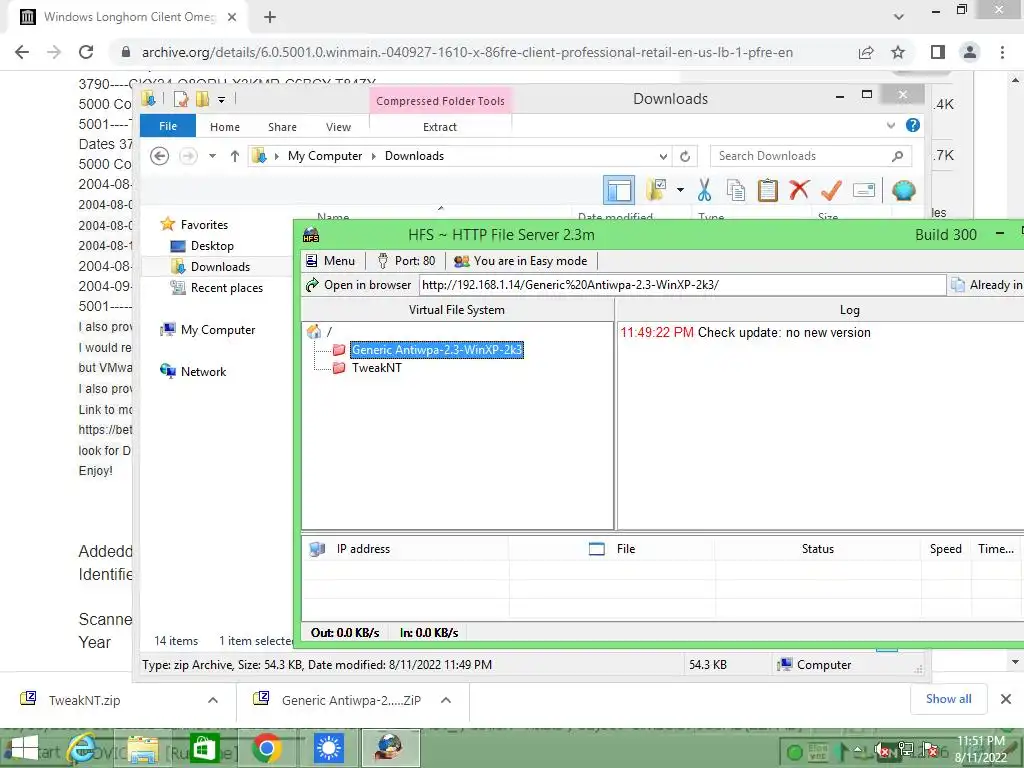Toggle Chrome side panel icon

[938, 52]
